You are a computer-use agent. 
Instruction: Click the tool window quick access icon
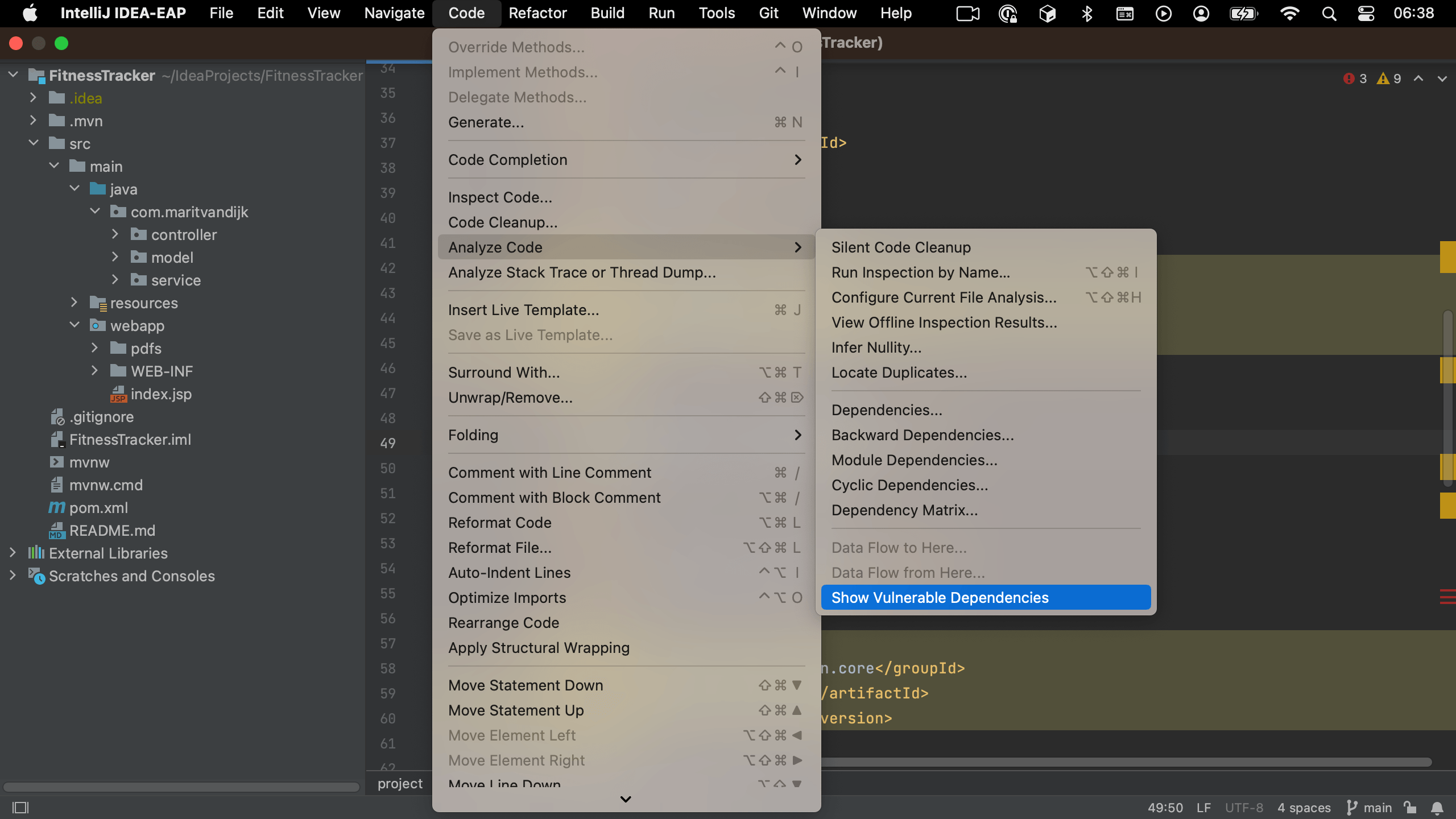click(20, 808)
